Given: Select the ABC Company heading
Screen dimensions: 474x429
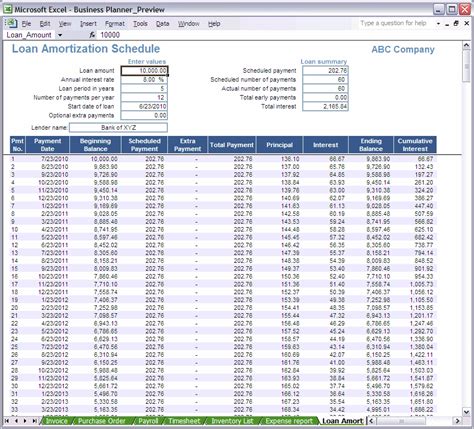Looking at the screenshot, I should pyautogui.click(x=403, y=50).
